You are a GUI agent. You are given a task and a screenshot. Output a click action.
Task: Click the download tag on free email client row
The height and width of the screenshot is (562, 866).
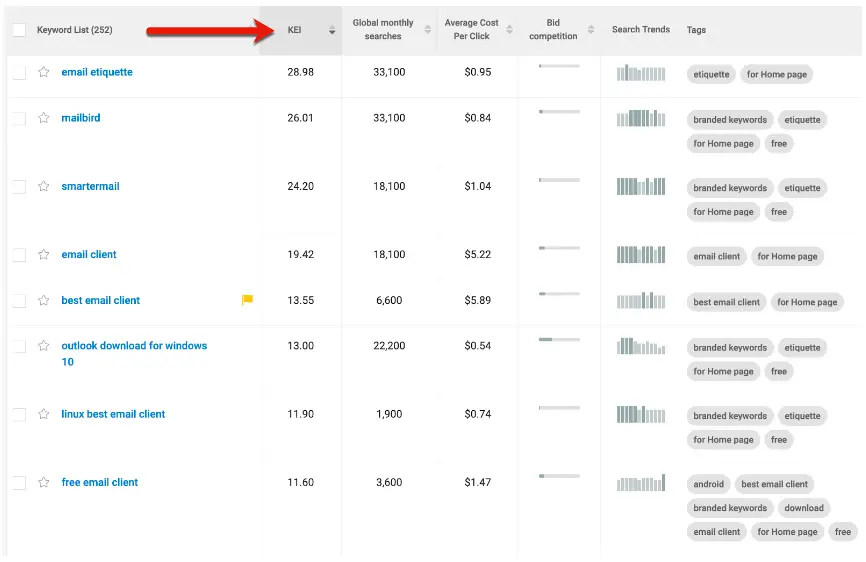(804, 508)
